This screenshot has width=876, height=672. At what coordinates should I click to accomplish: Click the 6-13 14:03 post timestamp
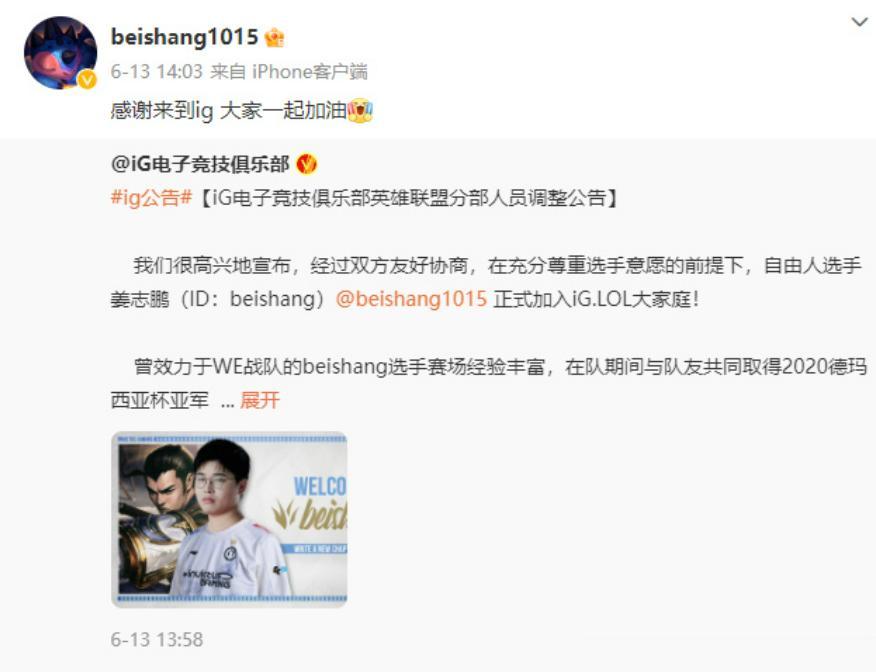coord(156,72)
